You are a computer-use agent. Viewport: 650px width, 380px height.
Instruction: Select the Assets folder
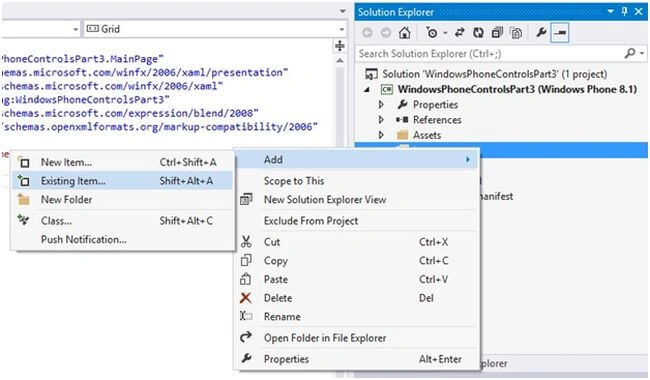click(x=427, y=135)
